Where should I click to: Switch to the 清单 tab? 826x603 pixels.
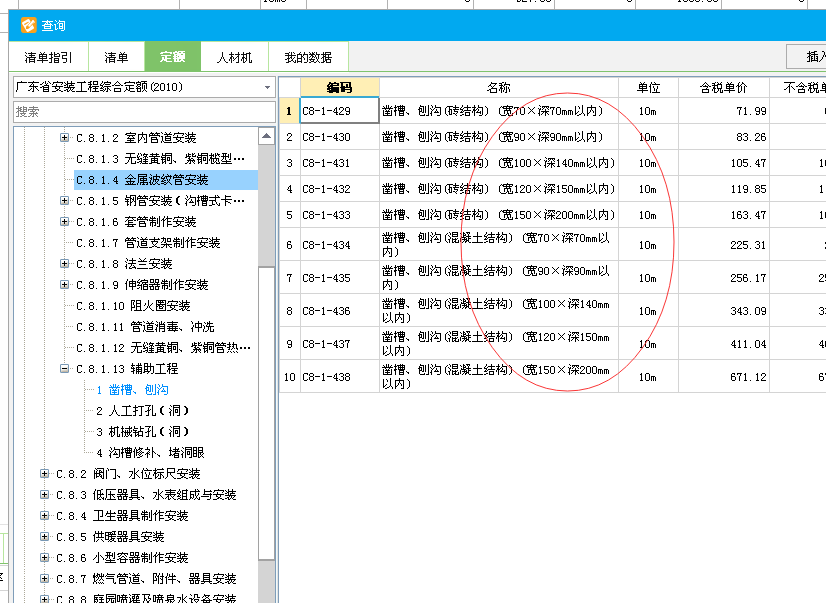tap(116, 57)
